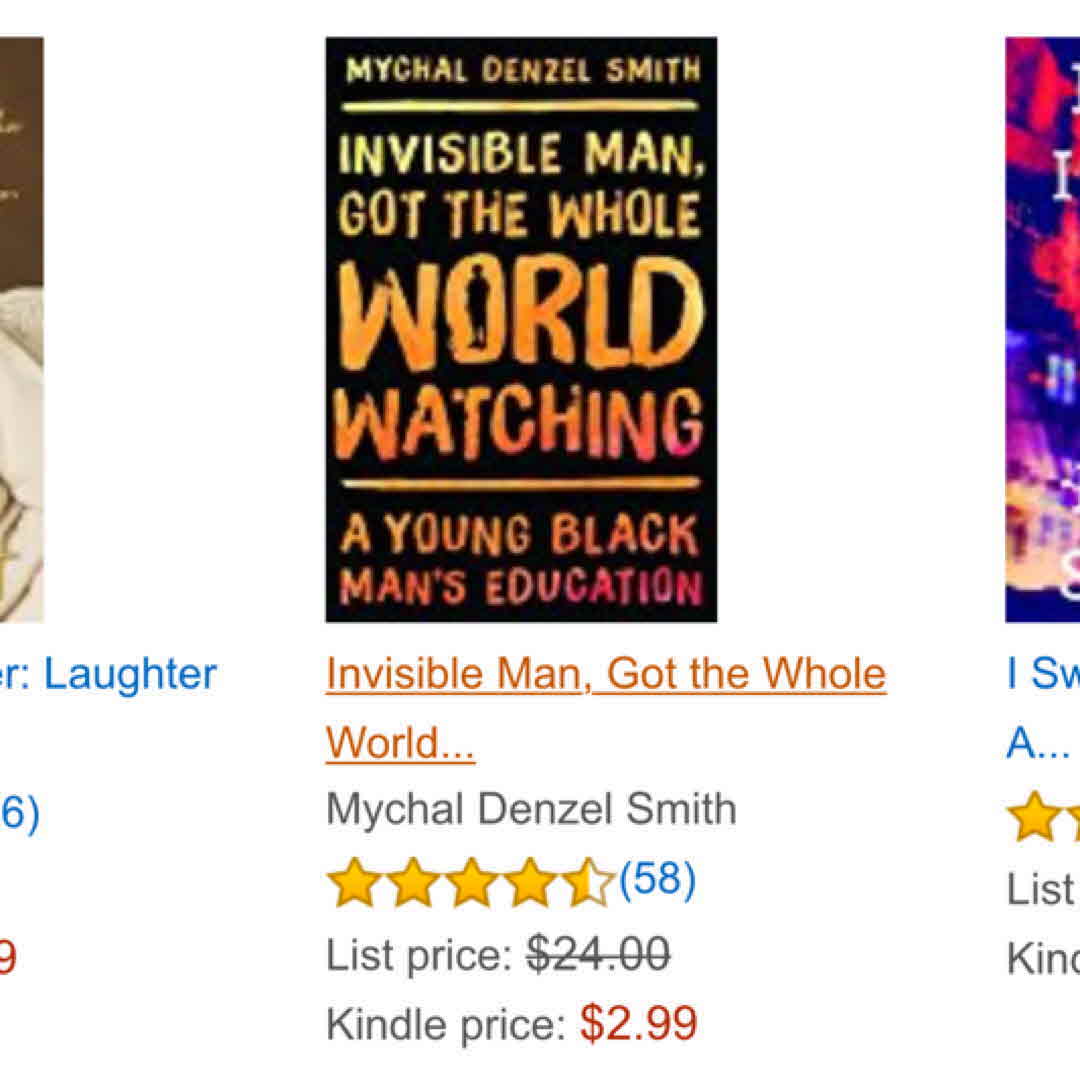Click the half-filled last star in Invisible Man's rating

point(588,884)
